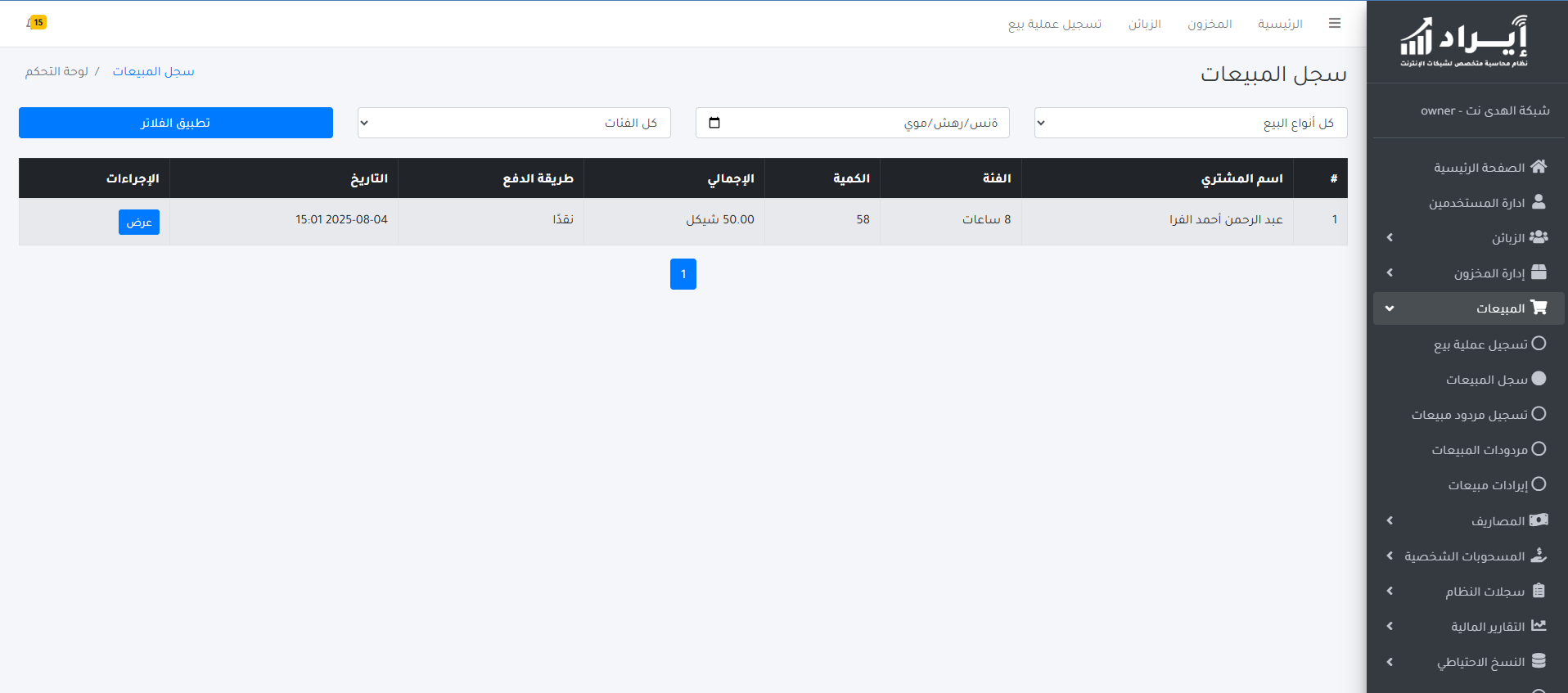Open المخزون in the top navigation
Screen dimensions: 1568x693
point(1210,24)
